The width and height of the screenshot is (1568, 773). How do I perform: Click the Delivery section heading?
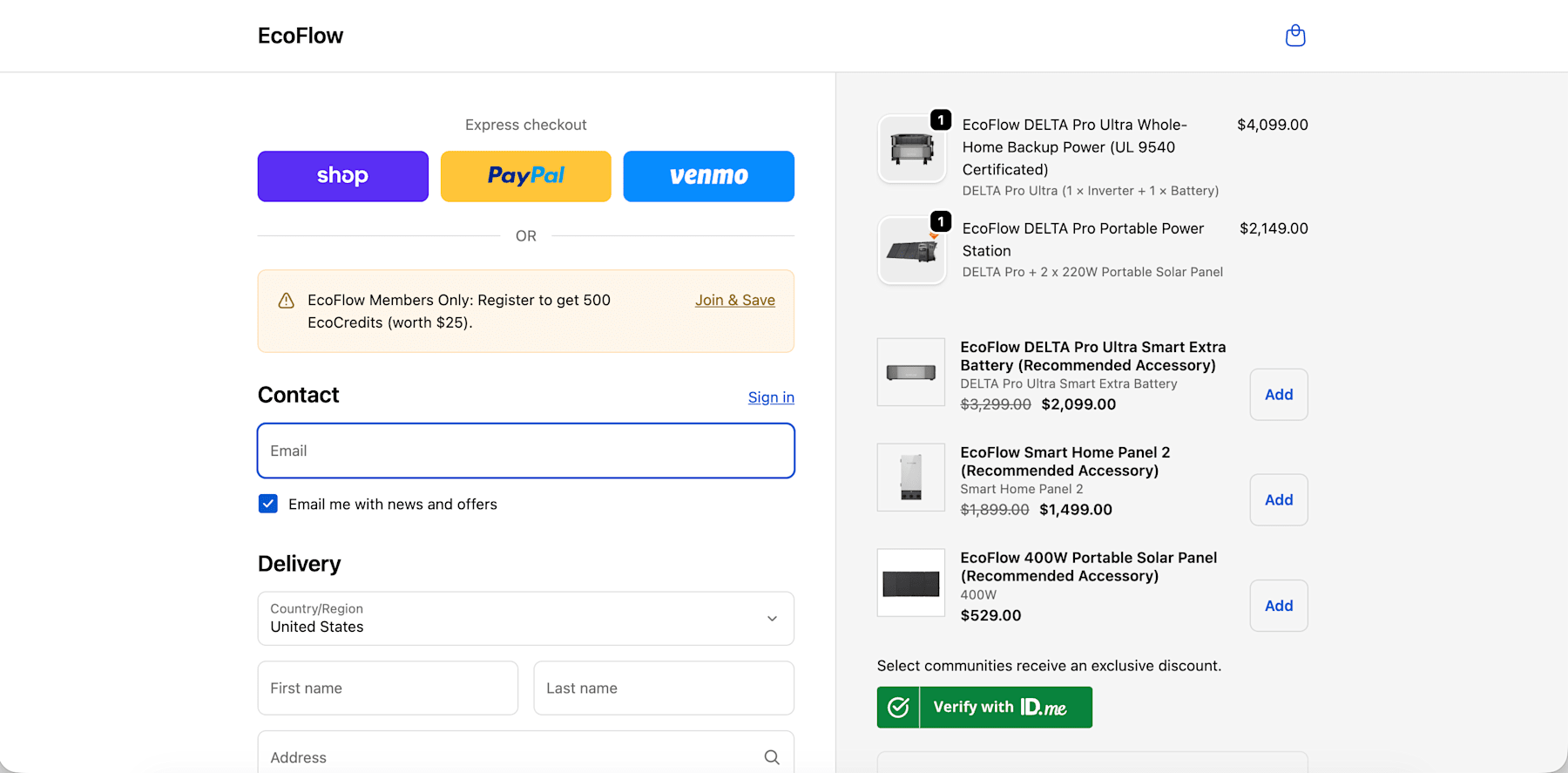[x=300, y=564]
